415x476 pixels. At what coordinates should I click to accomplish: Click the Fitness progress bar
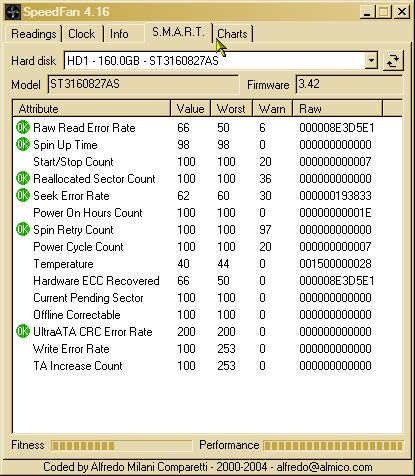click(x=122, y=446)
